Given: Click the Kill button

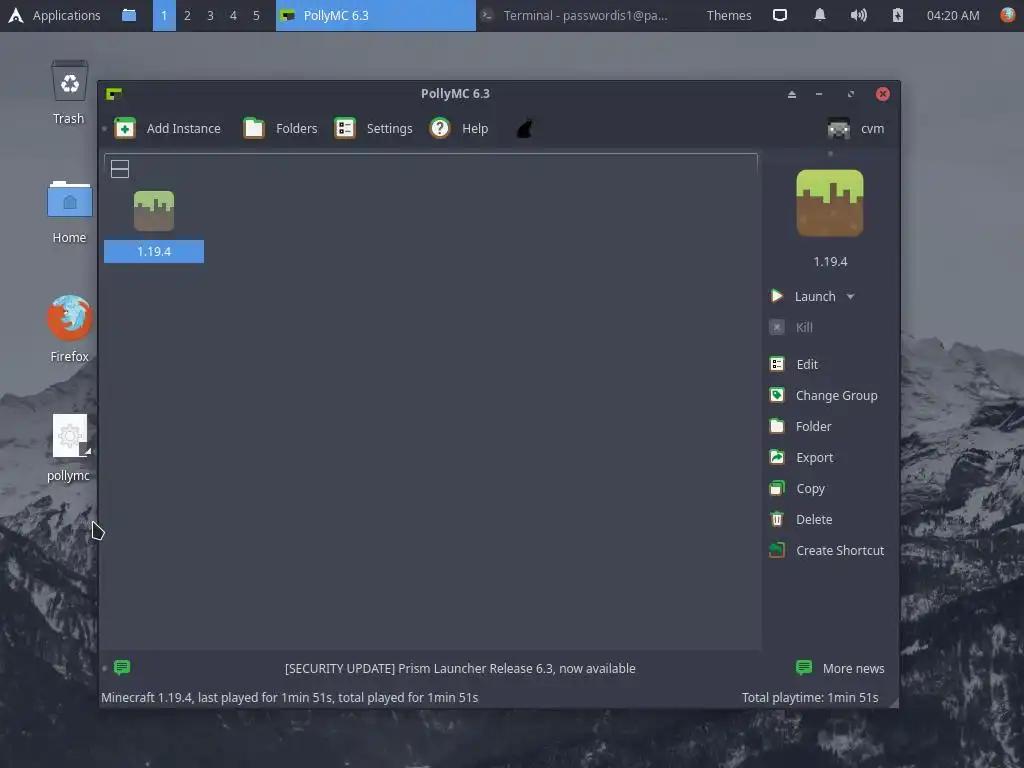Looking at the screenshot, I should 792,327.
